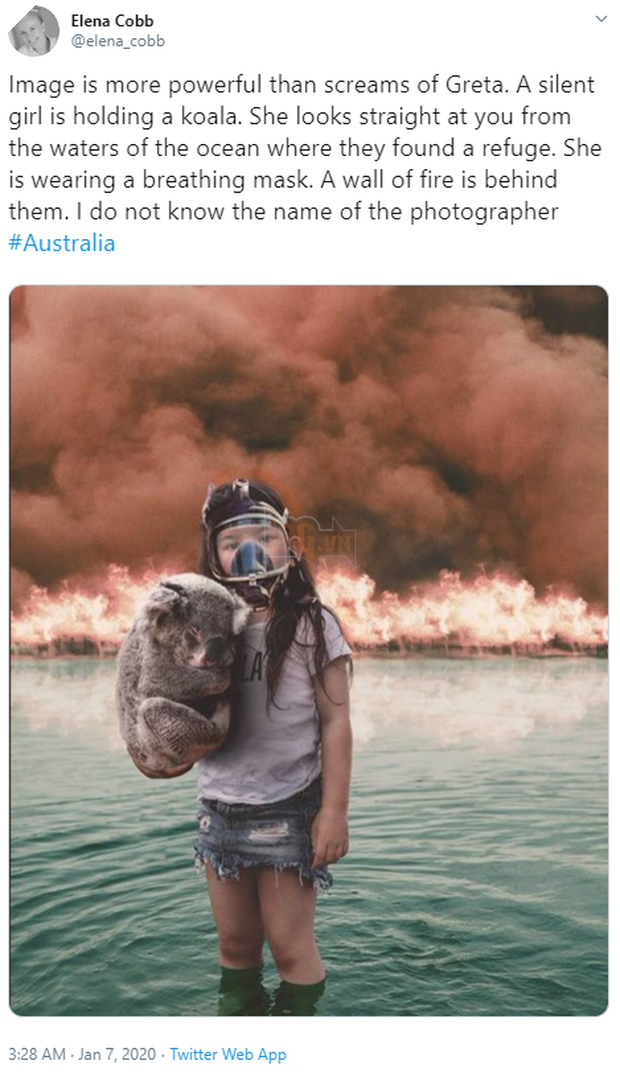
Task: Open Elena Cobb's profile avatar
Action: point(34,30)
